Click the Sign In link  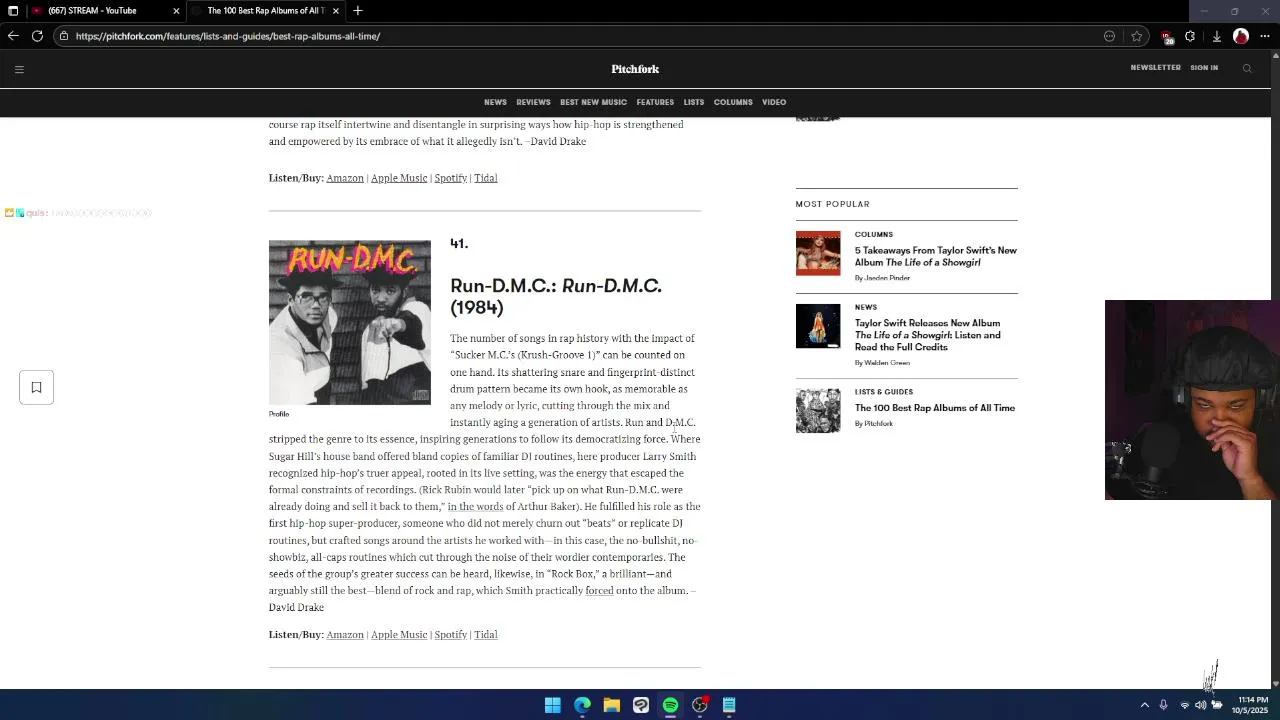(1204, 68)
